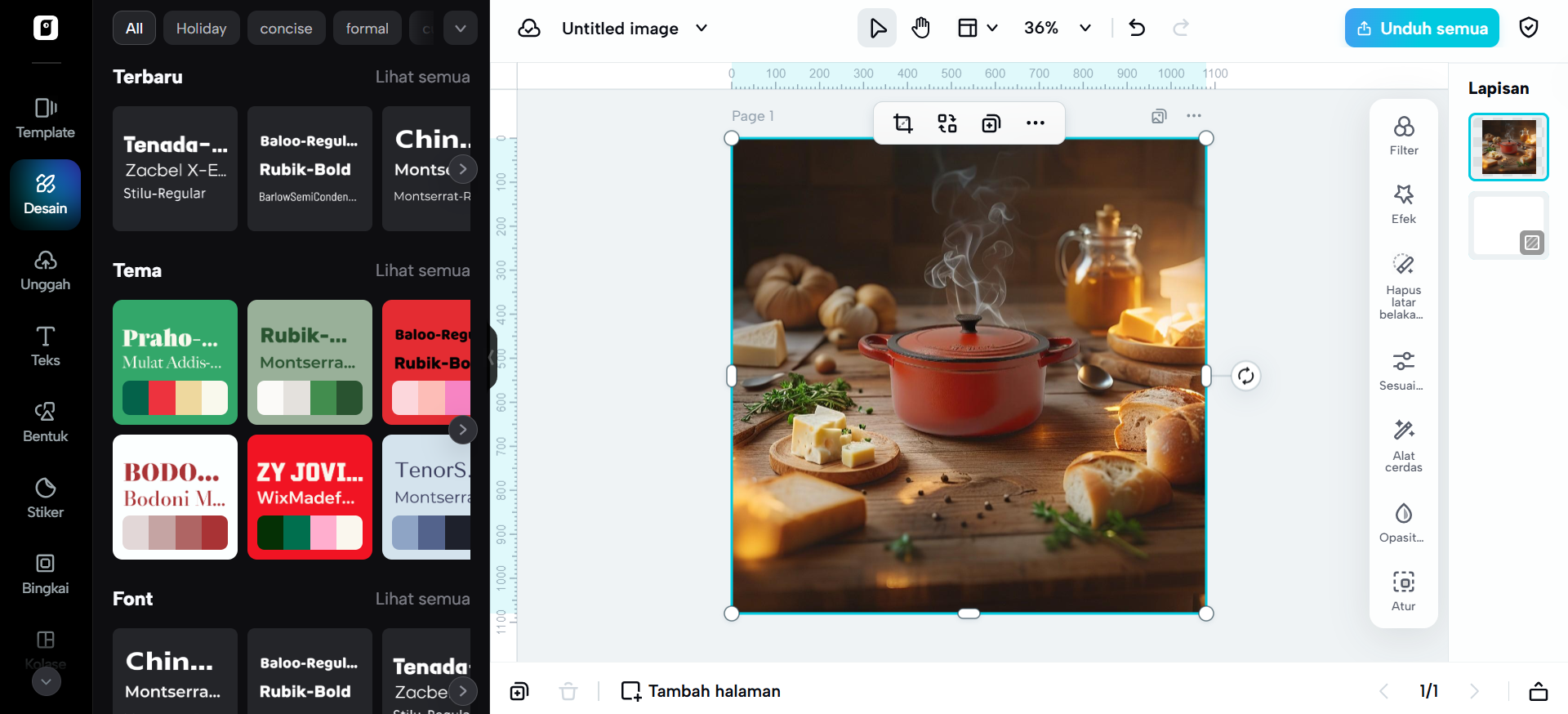Open Page 1 more options menu
Image resolution: width=1568 pixels, height=714 pixels.
[x=1194, y=116]
